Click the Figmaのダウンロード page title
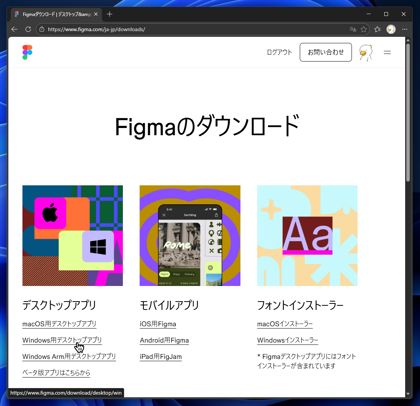The width and height of the screenshot is (420, 406). coord(207,126)
